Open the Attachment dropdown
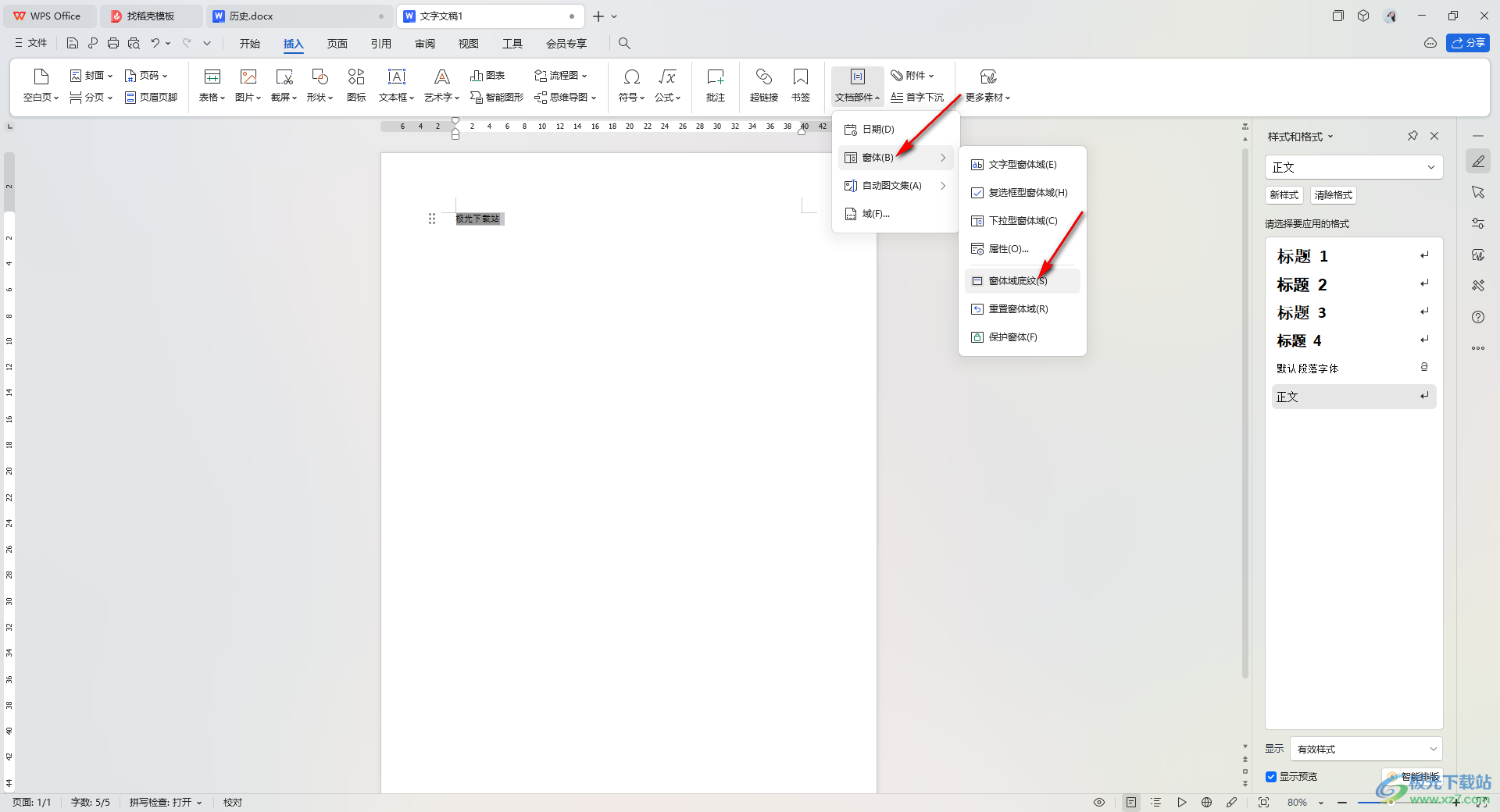This screenshot has height=812, width=1500. pos(912,76)
